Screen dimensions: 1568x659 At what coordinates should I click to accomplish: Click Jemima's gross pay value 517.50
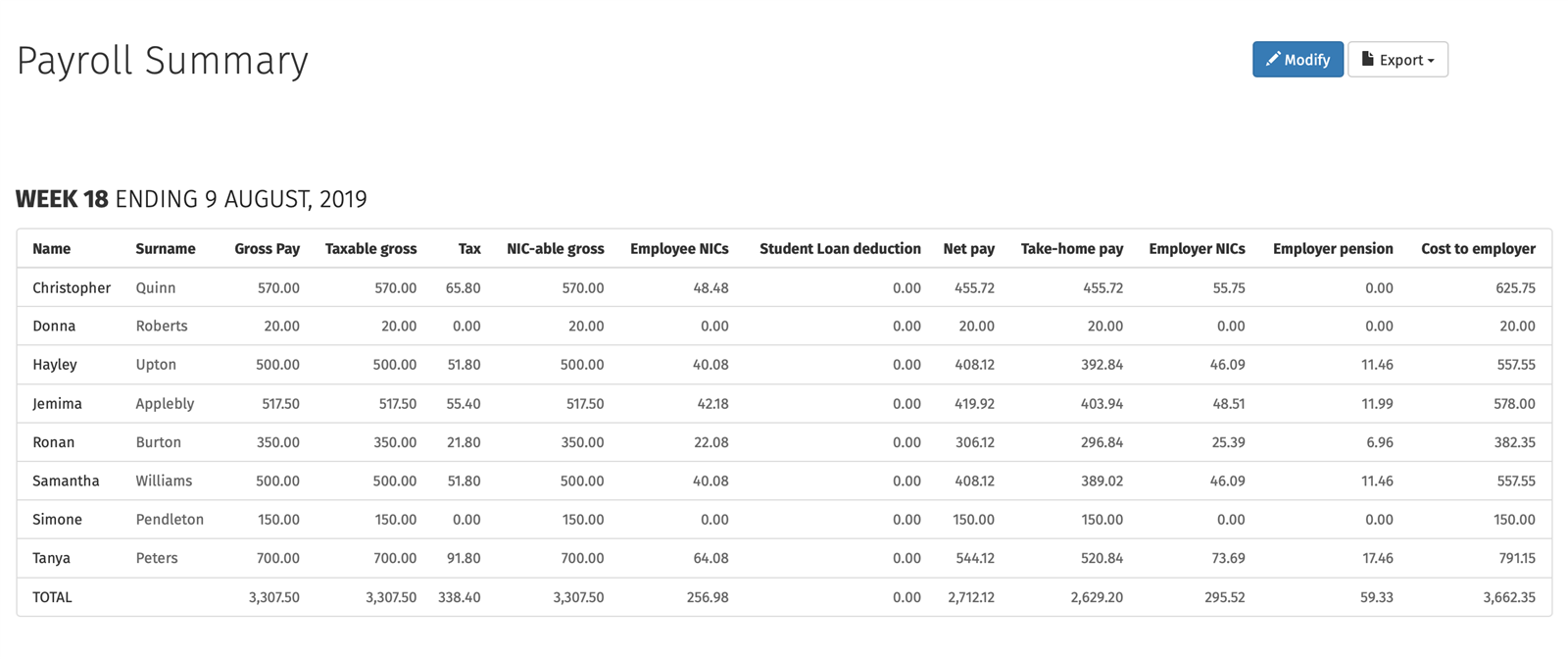(280, 404)
